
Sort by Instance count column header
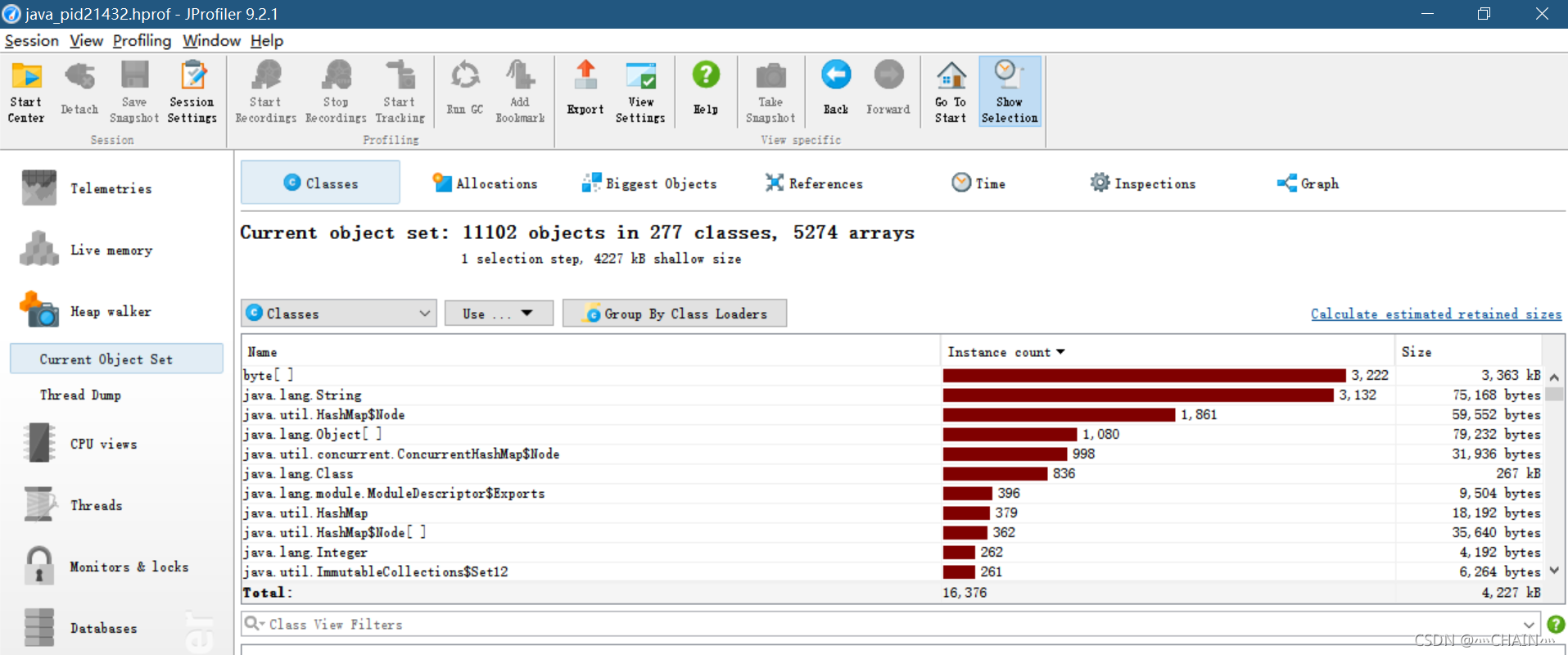(1167, 351)
